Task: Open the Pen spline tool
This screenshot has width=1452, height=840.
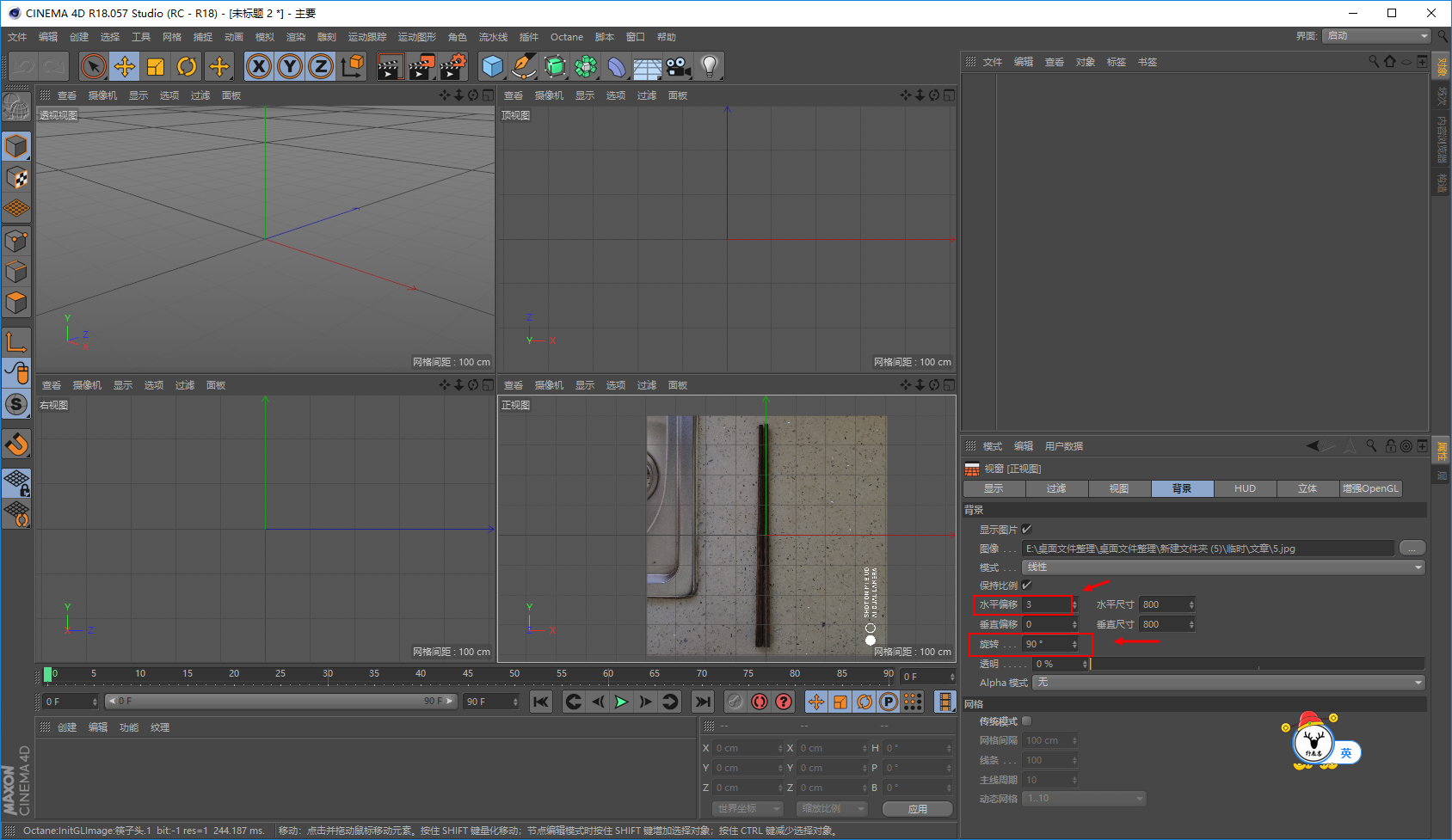Action: pos(523,66)
